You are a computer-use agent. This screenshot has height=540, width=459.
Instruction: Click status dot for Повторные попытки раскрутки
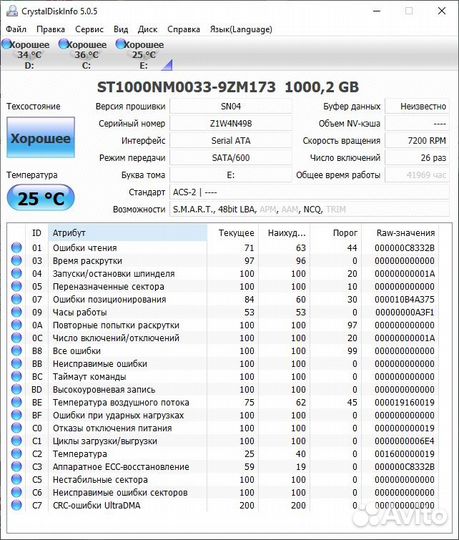[16, 325]
